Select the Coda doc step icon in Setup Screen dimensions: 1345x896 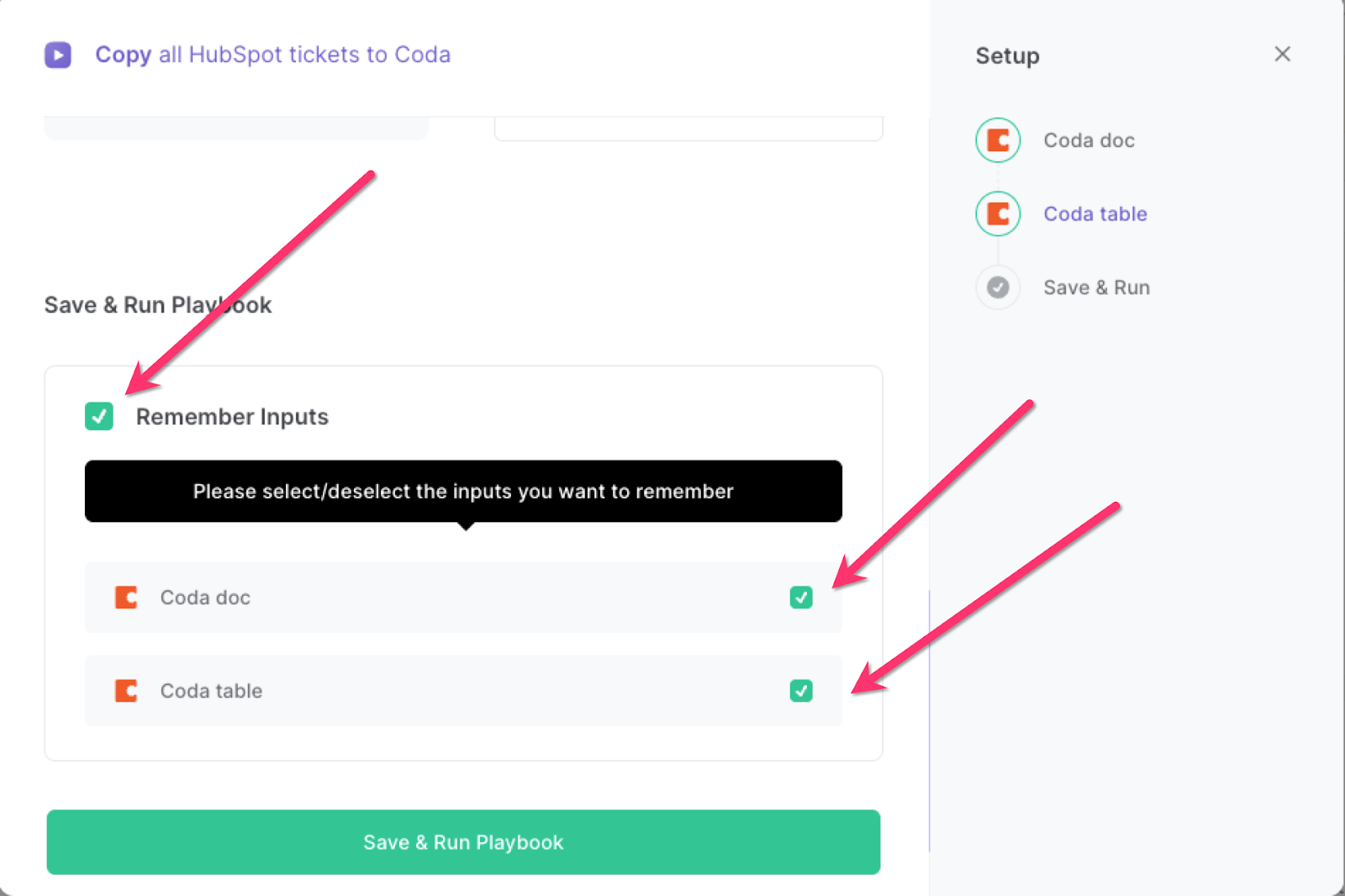coord(998,140)
